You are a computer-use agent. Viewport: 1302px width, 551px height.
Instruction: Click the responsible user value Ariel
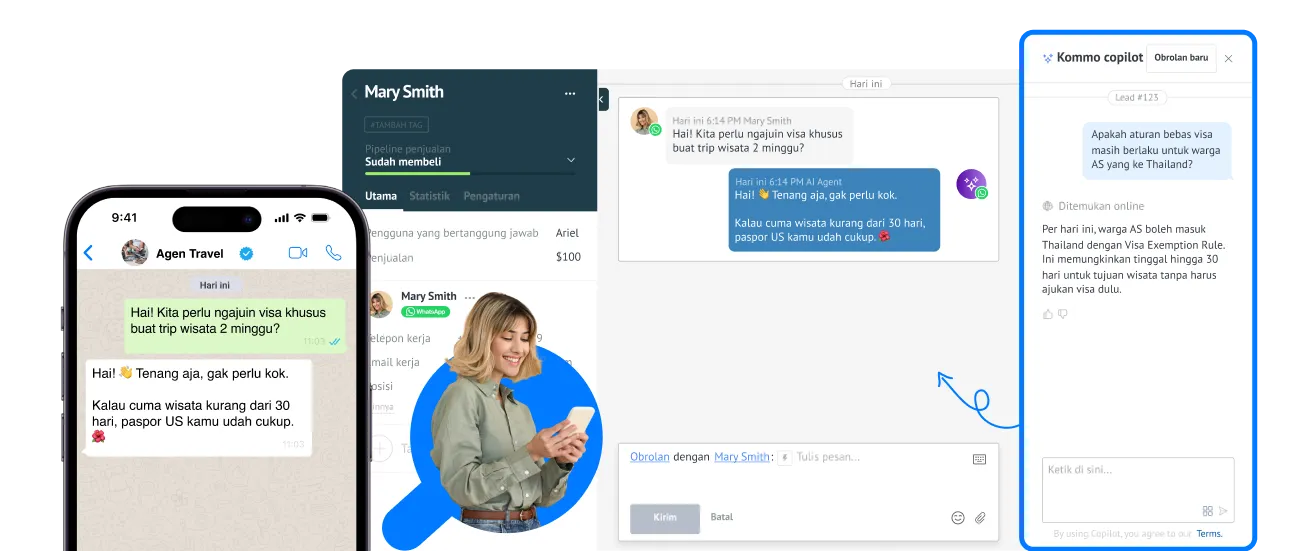[568, 233]
